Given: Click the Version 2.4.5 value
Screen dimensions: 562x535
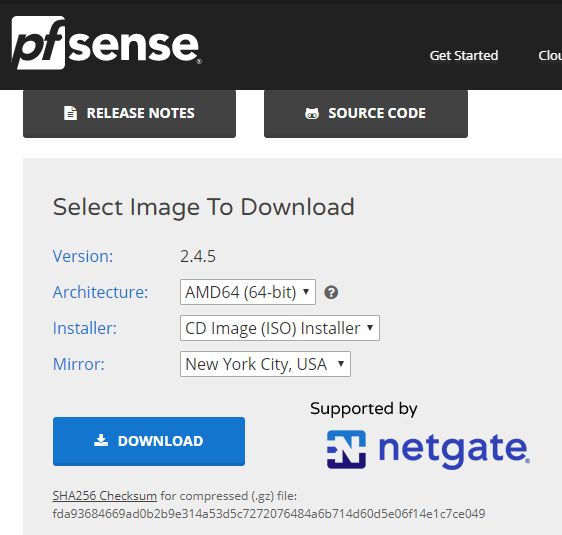Looking at the screenshot, I should pyautogui.click(x=198, y=256).
